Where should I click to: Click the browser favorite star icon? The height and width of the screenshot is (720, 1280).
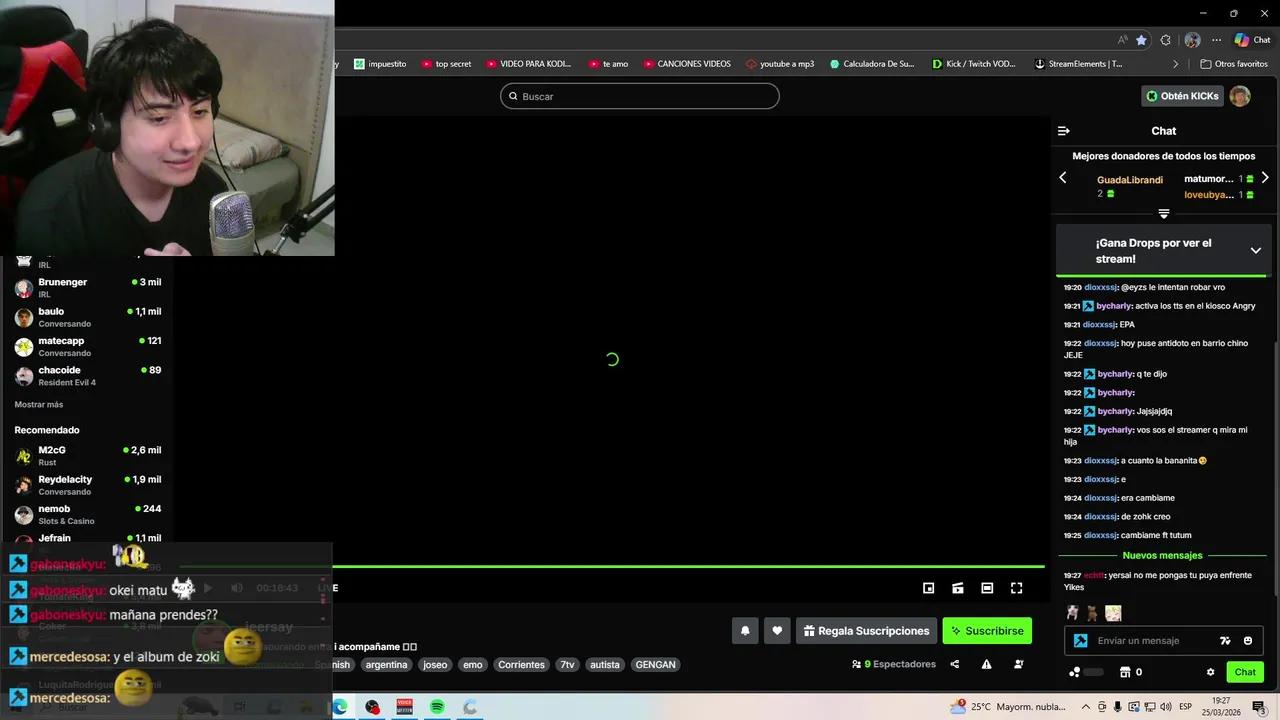point(1141,40)
